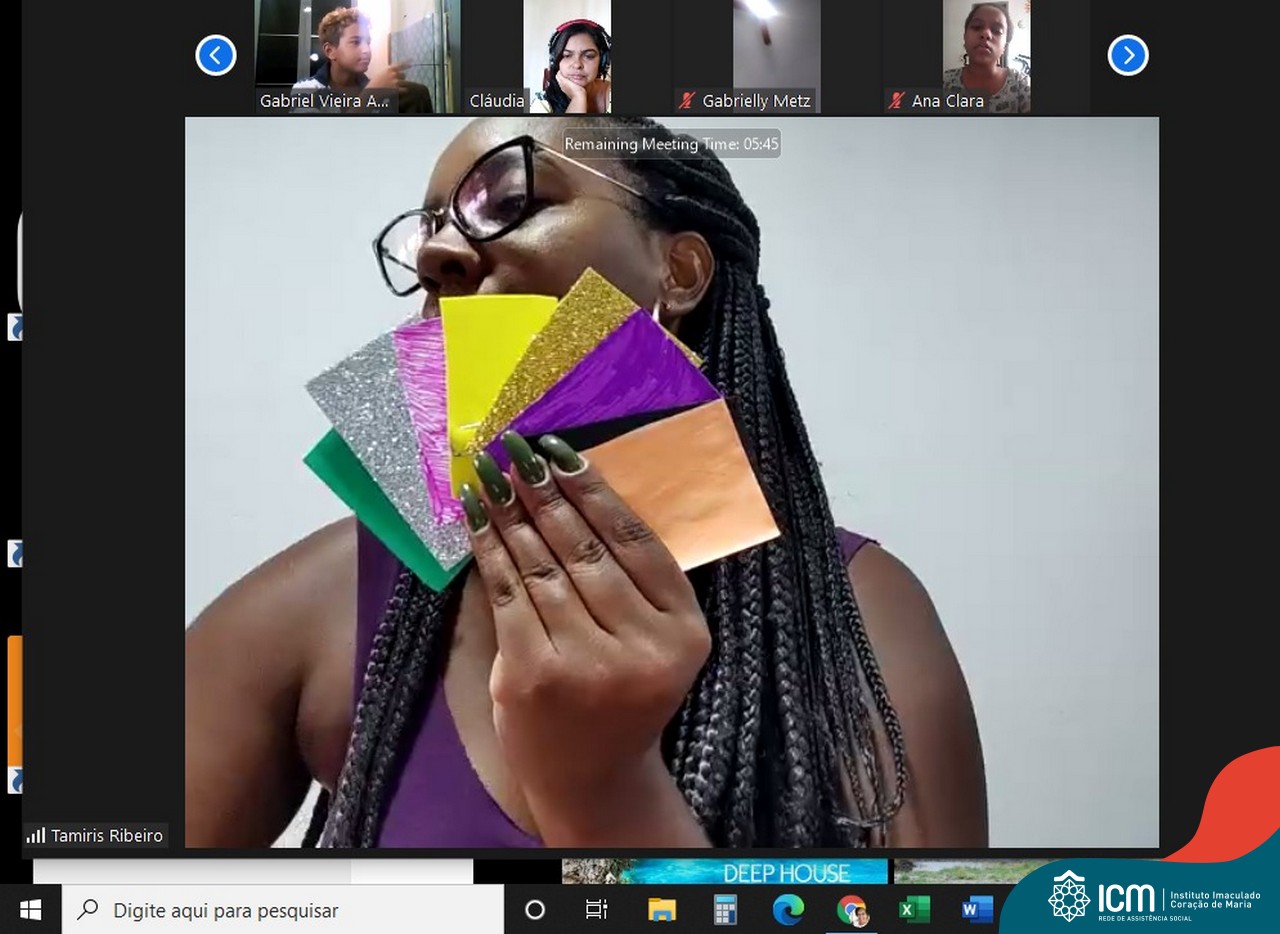The width and height of the screenshot is (1280, 934).
Task: Click the Remaining Meeting Time banner
Action: [x=671, y=144]
